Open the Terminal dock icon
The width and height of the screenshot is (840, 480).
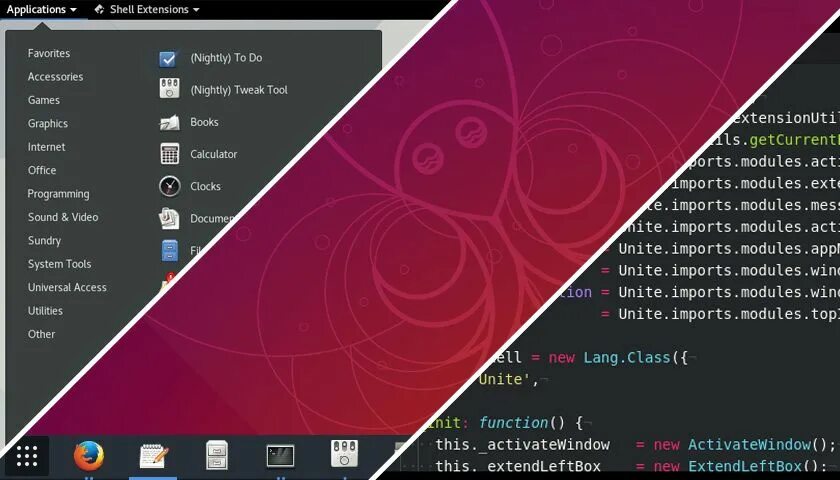coord(280,456)
